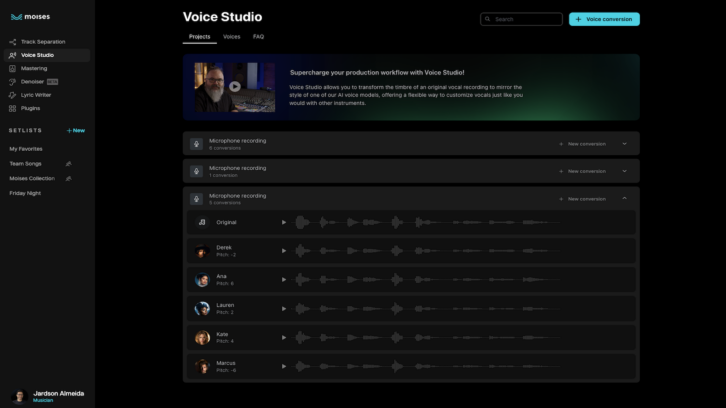
Task: New conversion for 1-conversion recording
Action: (x=582, y=171)
